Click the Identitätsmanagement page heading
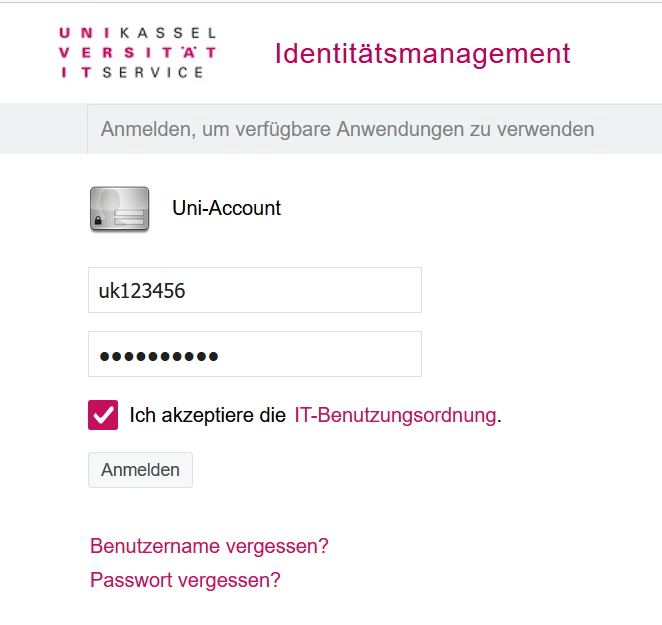662x625 pixels. click(x=422, y=53)
